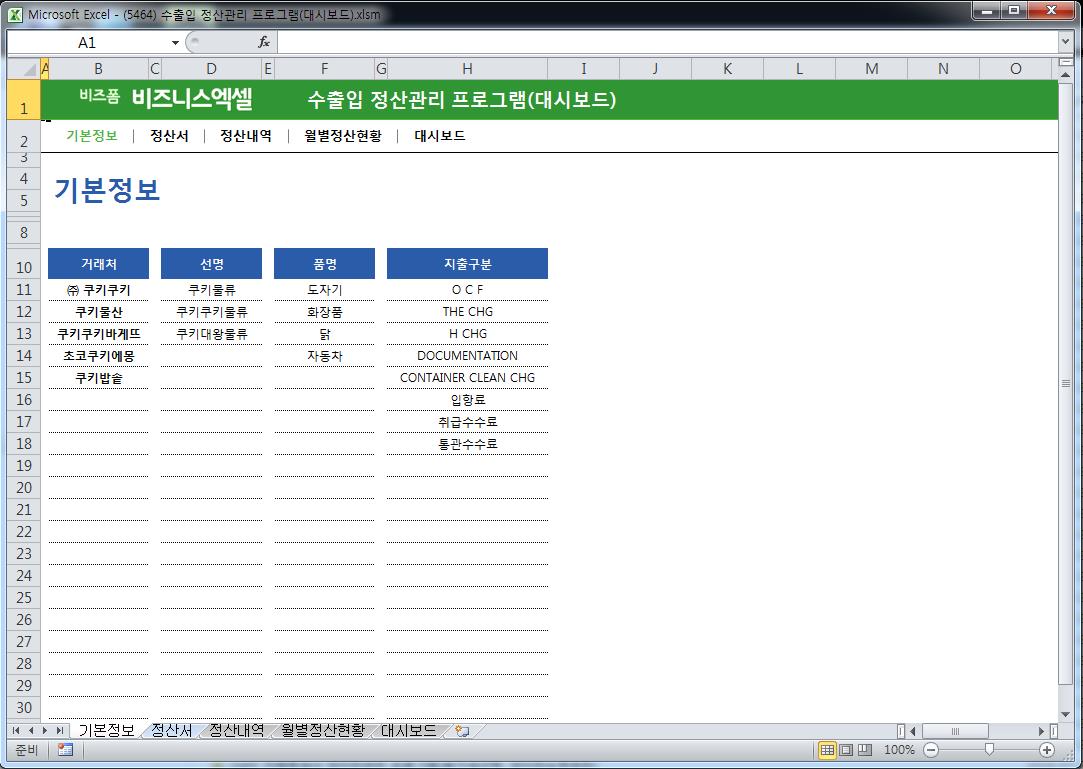This screenshot has width=1083, height=769.
Task: Expand the formula bar
Action: pyautogui.click(x=1065, y=42)
